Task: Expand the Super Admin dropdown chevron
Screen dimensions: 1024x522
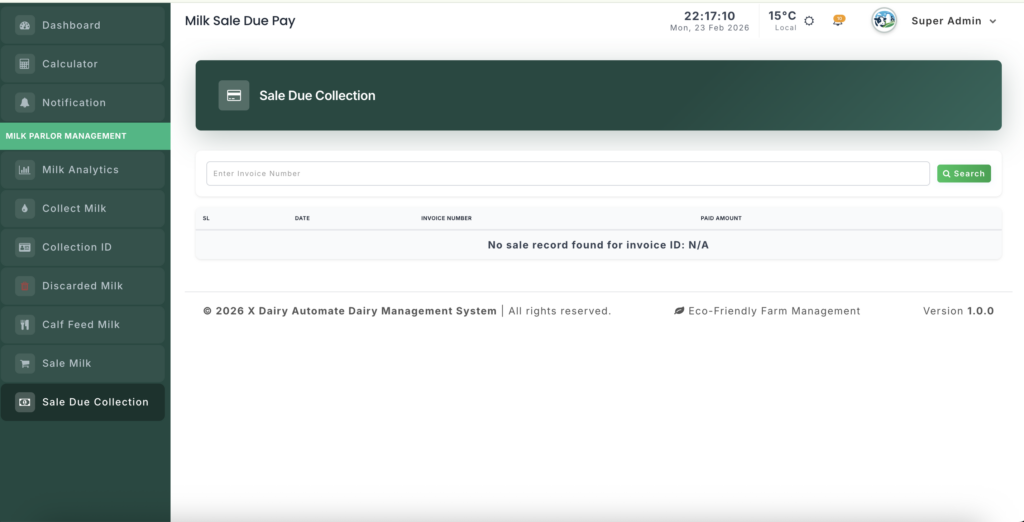Action: [992, 21]
